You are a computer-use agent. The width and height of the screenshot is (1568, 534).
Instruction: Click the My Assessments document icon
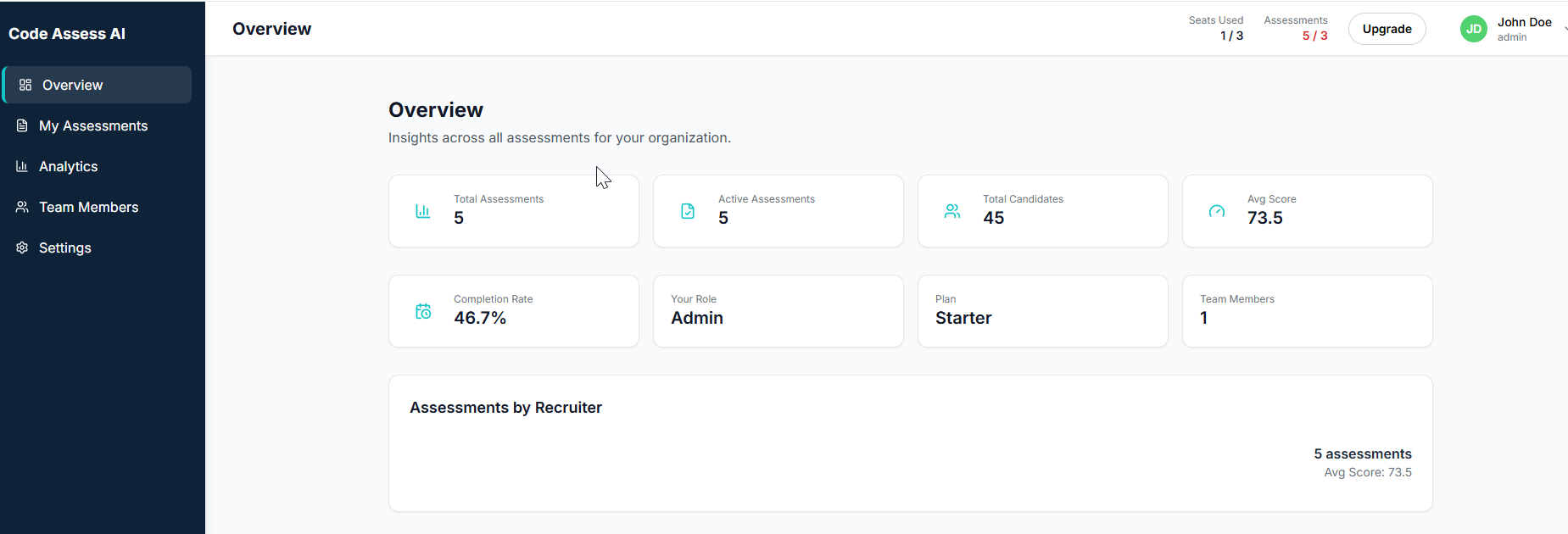(22, 125)
